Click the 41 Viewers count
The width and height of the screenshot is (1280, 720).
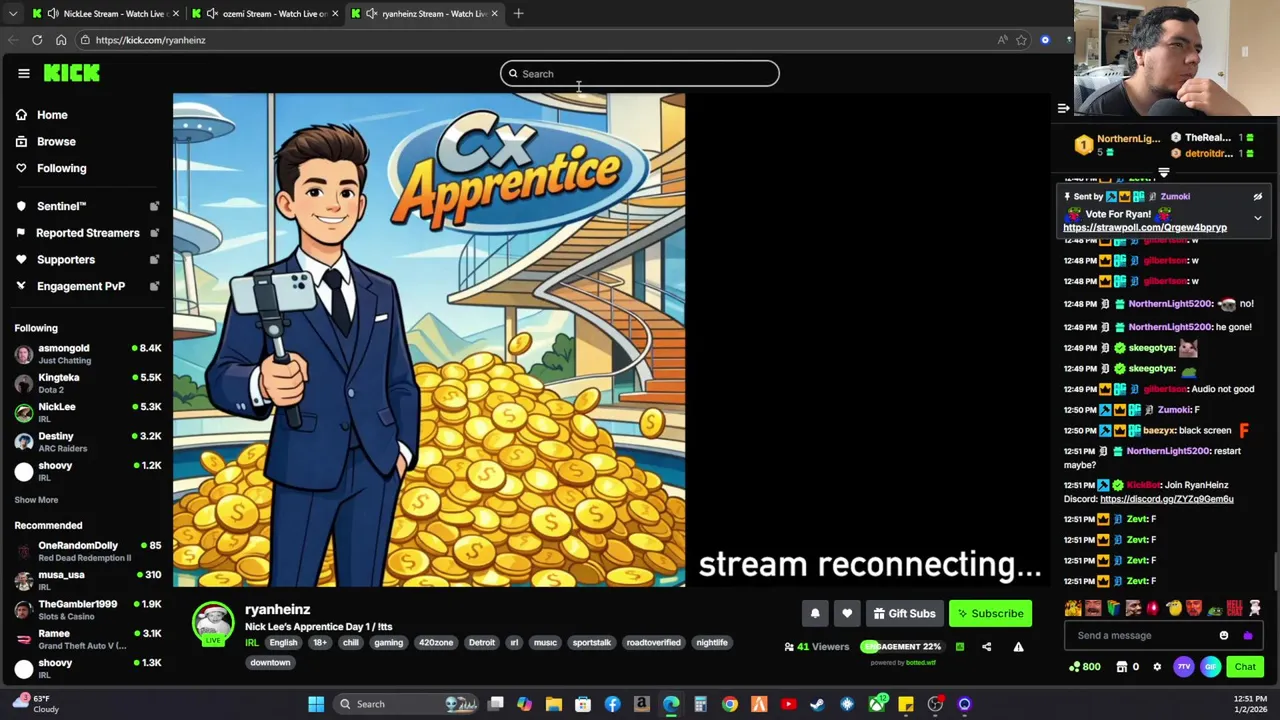tap(817, 647)
